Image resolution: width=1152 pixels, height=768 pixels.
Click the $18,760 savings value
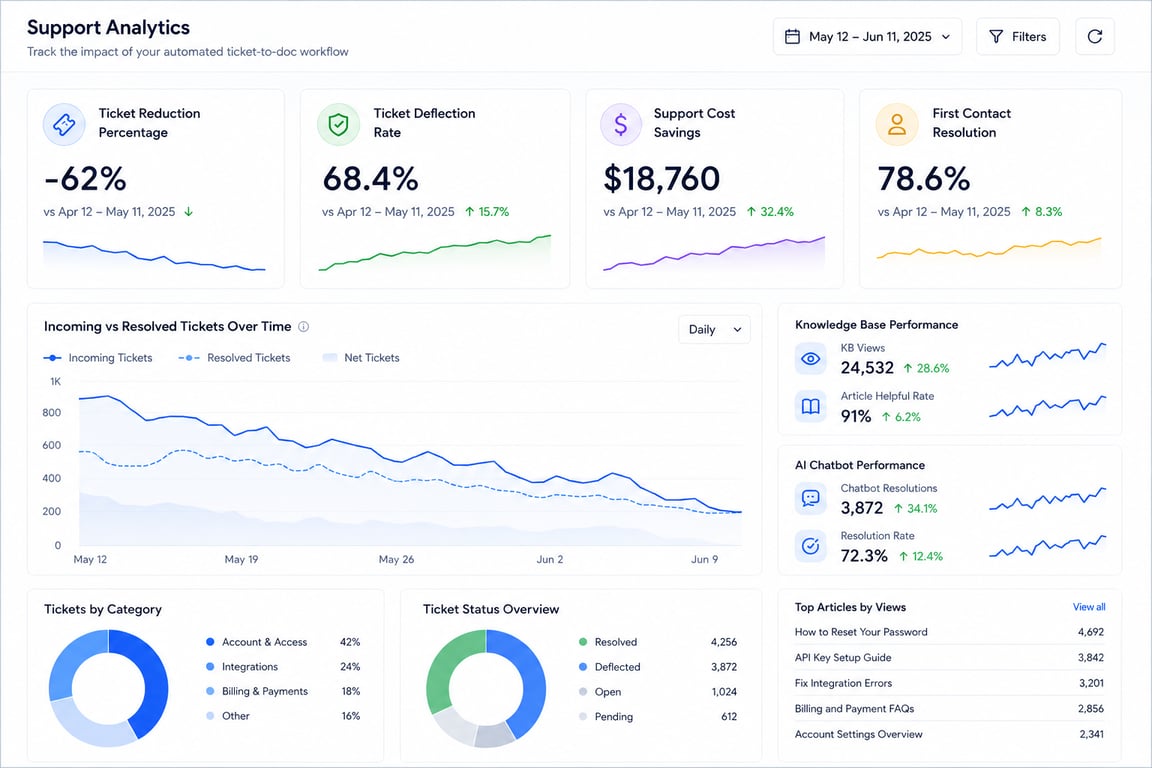[x=662, y=179]
